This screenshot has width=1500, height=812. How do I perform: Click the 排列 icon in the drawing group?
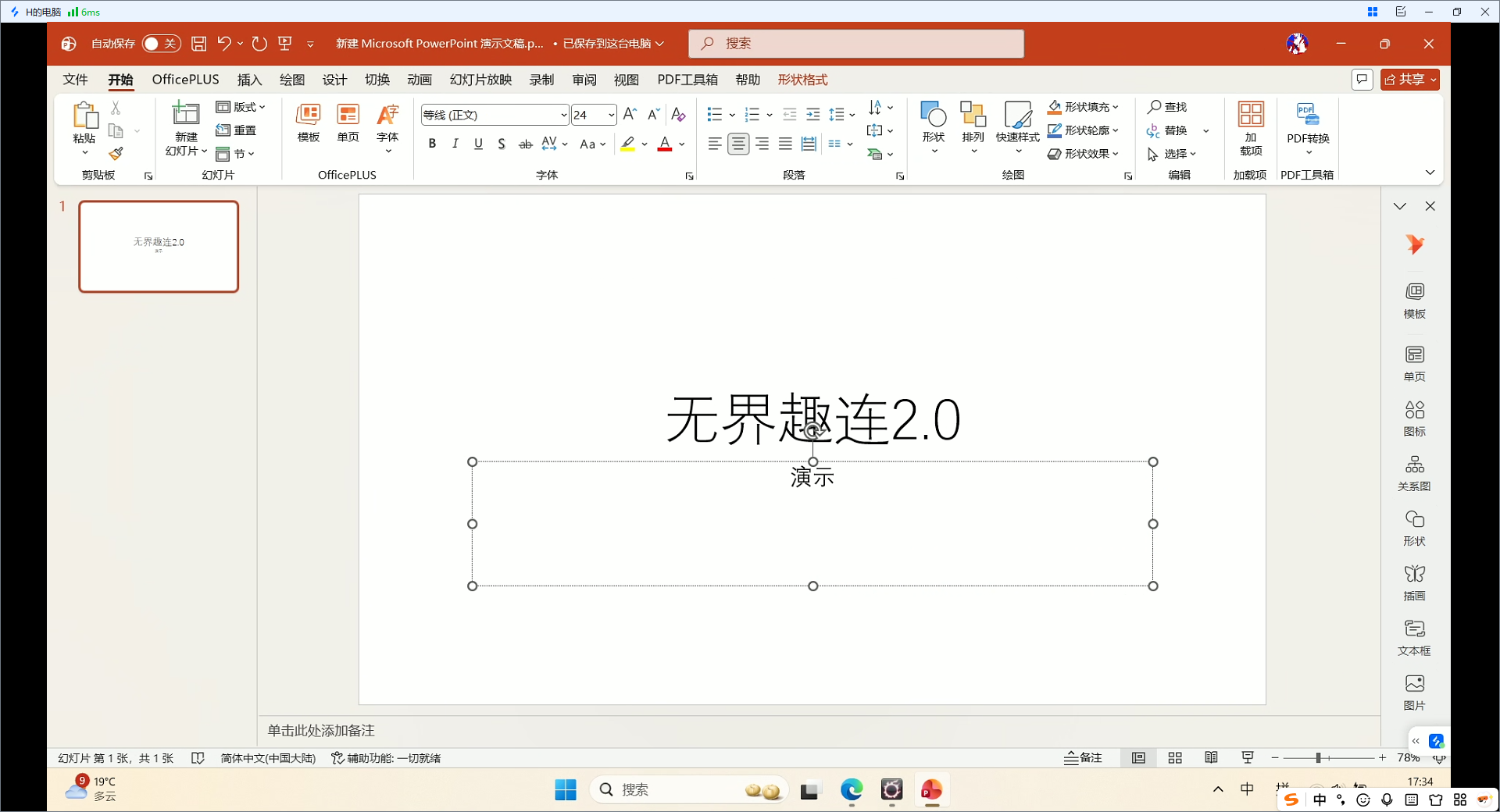point(973,125)
